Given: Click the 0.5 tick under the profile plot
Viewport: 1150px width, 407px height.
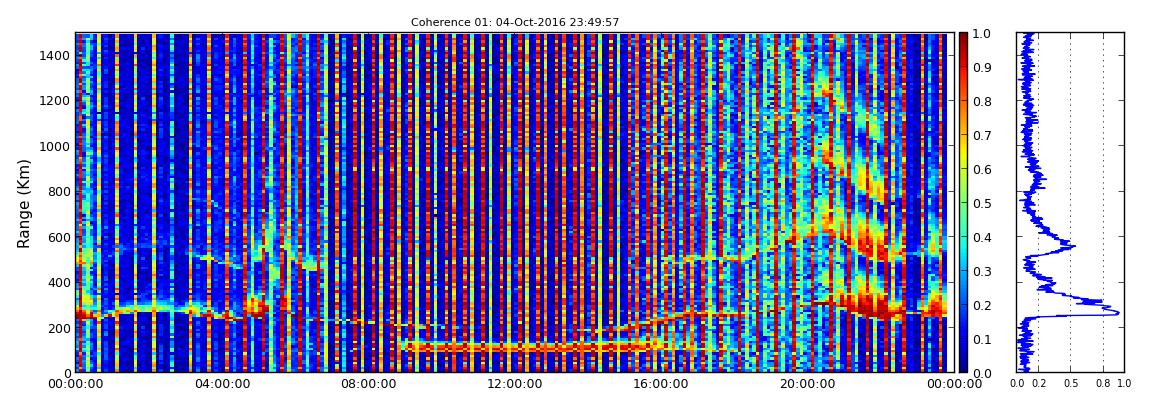Looking at the screenshot, I should click(x=1070, y=384).
